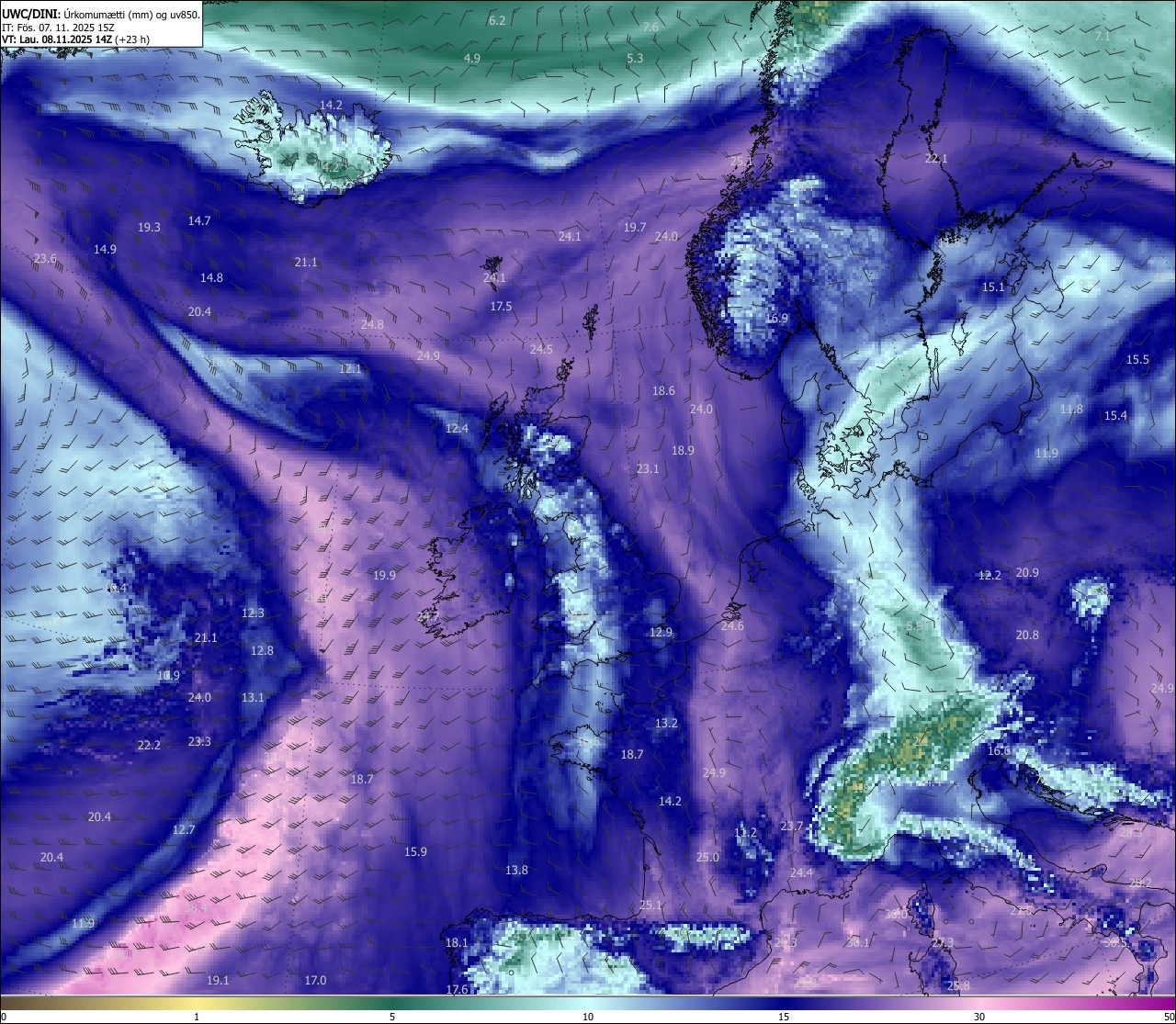This screenshot has height=1024, width=1176.
Task: Click the '5.3' value label
Action: point(635,58)
